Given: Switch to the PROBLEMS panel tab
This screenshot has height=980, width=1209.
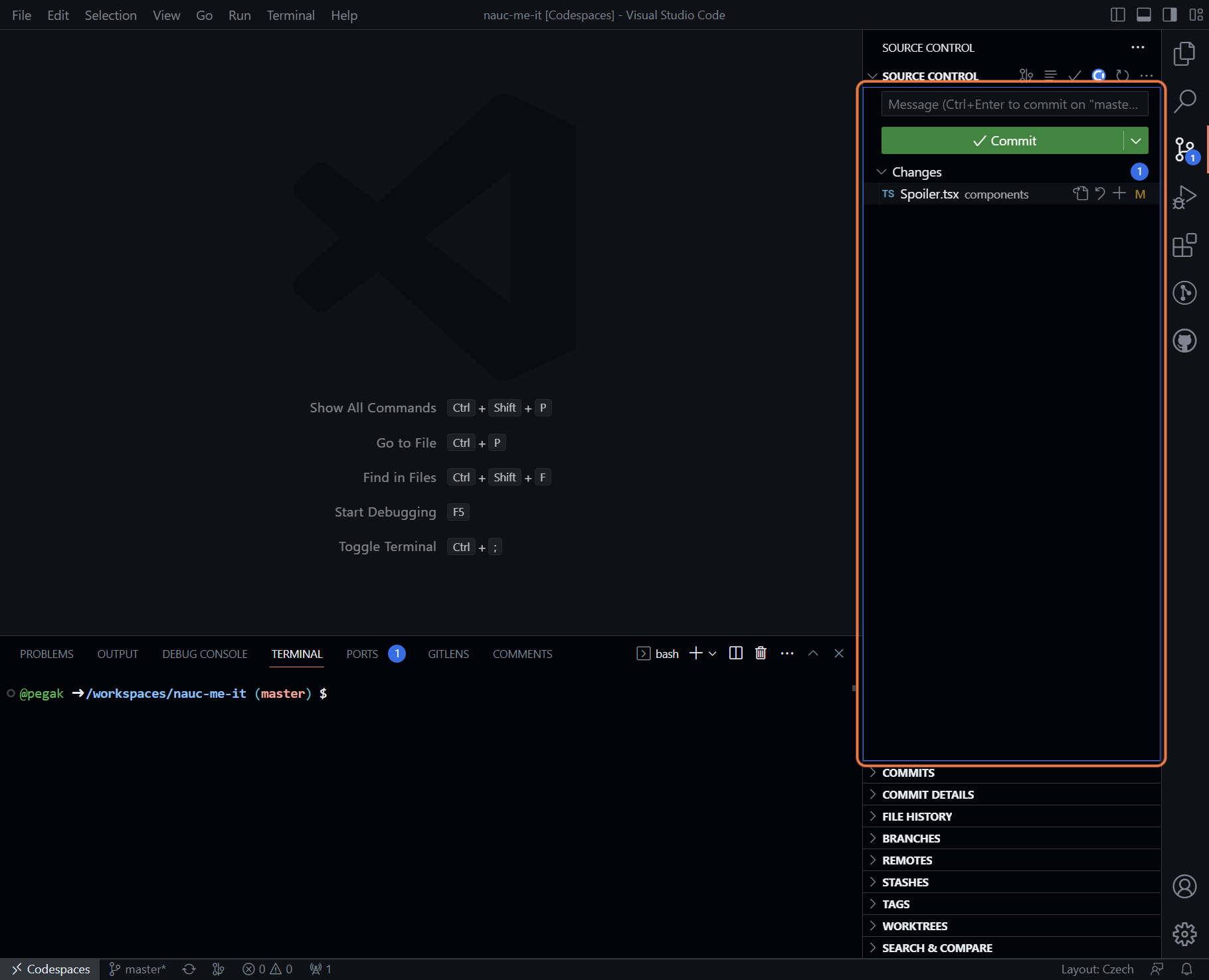Looking at the screenshot, I should tap(46, 654).
